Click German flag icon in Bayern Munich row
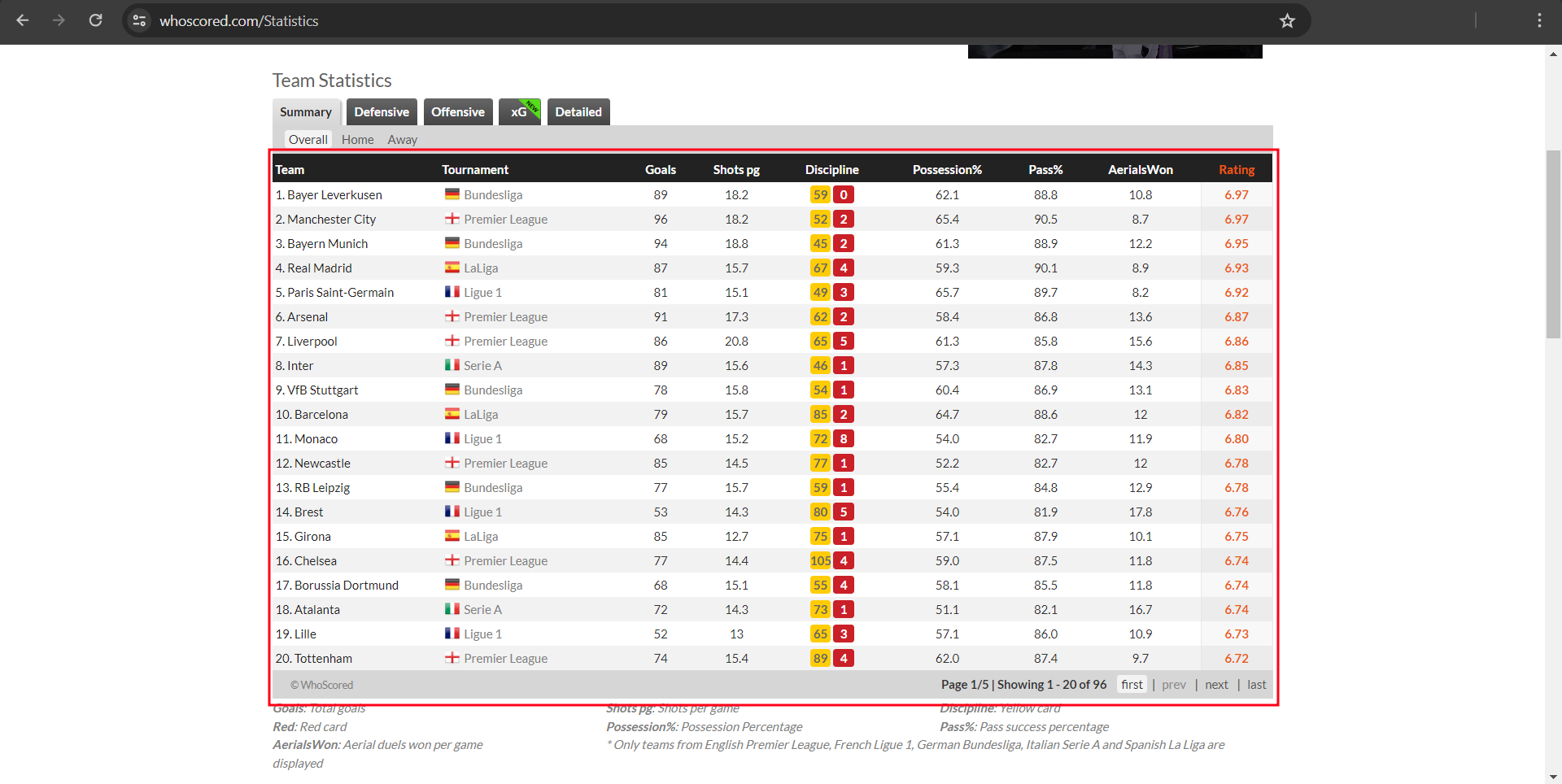Viewport: 1562px width, 784px height. tap(452, 243)
